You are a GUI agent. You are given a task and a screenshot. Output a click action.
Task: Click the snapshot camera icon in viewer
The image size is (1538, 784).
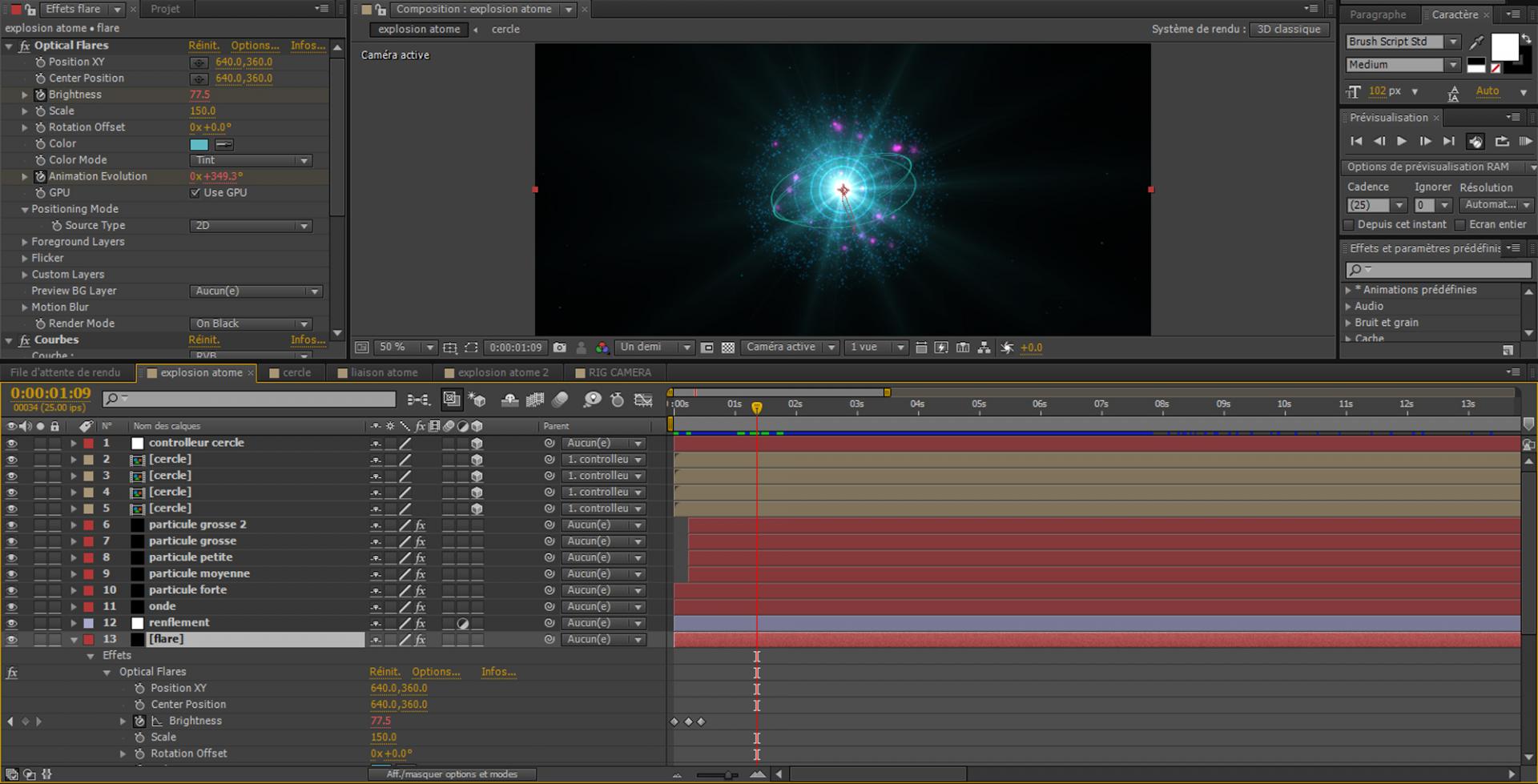pyautogui.click(x=559, y=348)
